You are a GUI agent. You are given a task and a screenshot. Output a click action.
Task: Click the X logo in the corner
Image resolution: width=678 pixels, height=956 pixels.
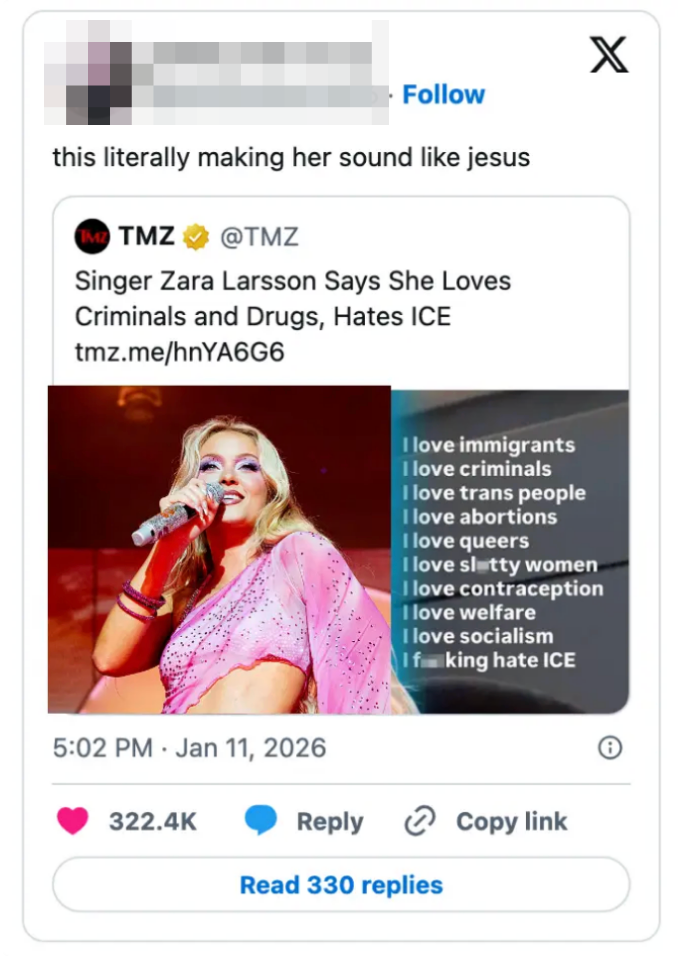607,55
